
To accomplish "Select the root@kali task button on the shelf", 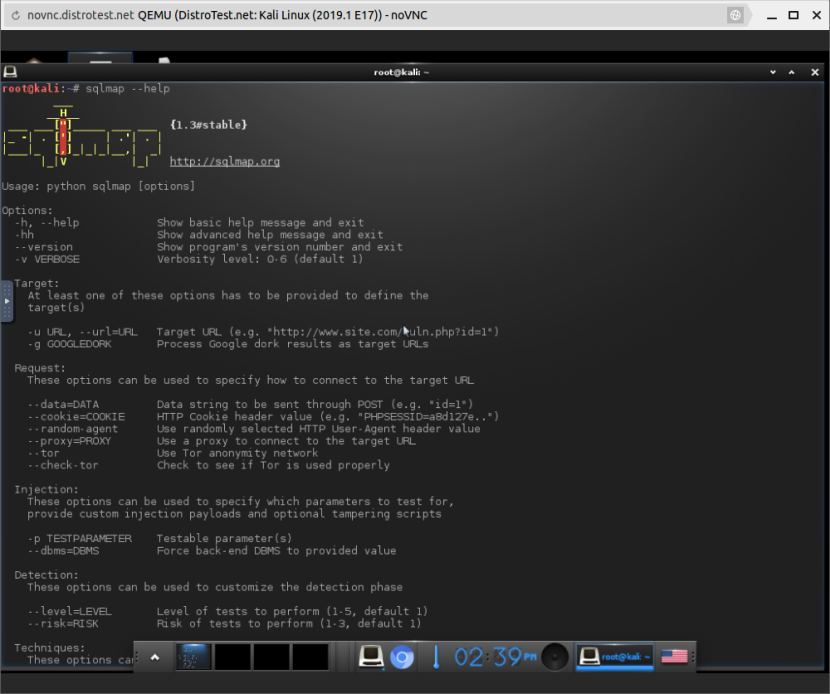I will click(615, 657).
